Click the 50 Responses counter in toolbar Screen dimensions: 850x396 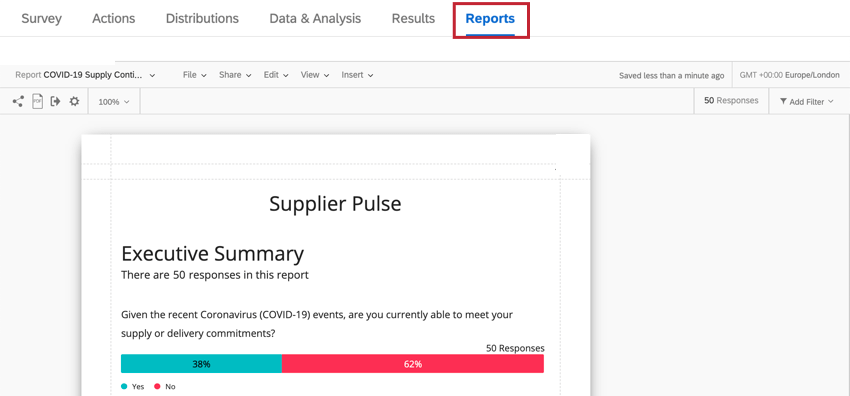pos(731,100)
